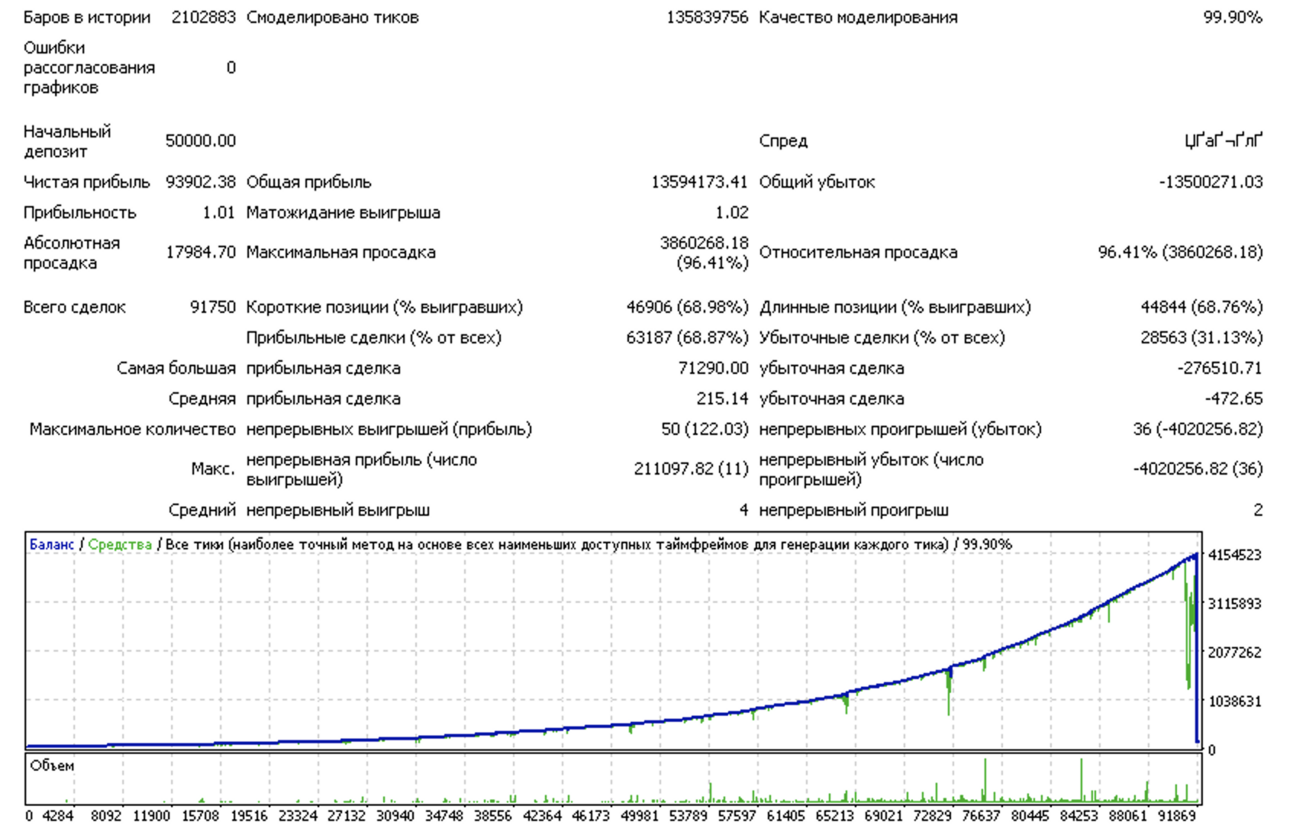Viewport: 1290px width, 835px height.
Task: Click the "Качество моделирования" label
Action: [858, 17]
